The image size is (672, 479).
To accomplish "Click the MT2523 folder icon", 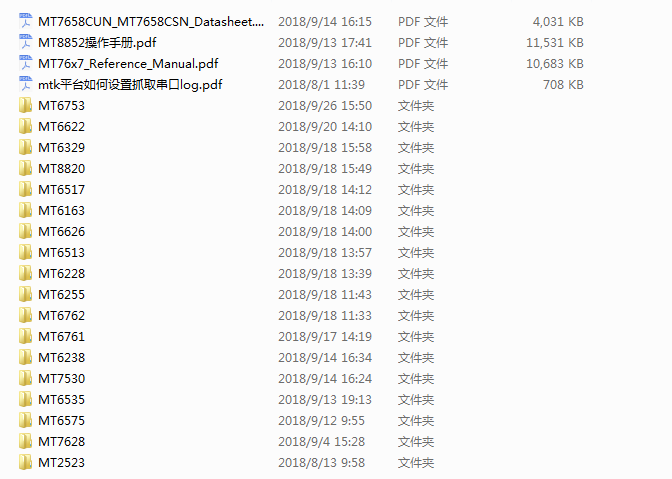I will pyautogui.click(x=26, y=462).
